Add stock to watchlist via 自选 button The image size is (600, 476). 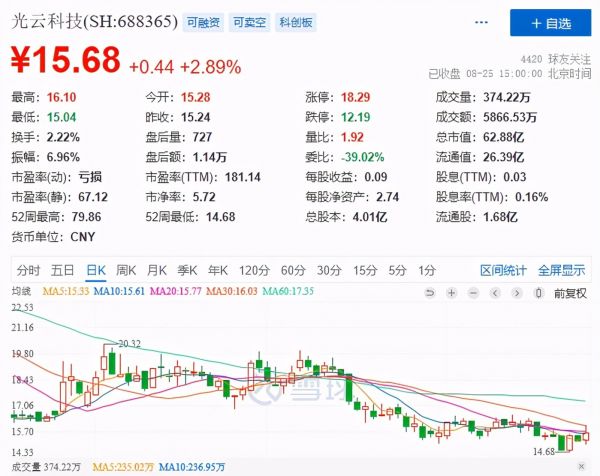click(x=550, y=23)
